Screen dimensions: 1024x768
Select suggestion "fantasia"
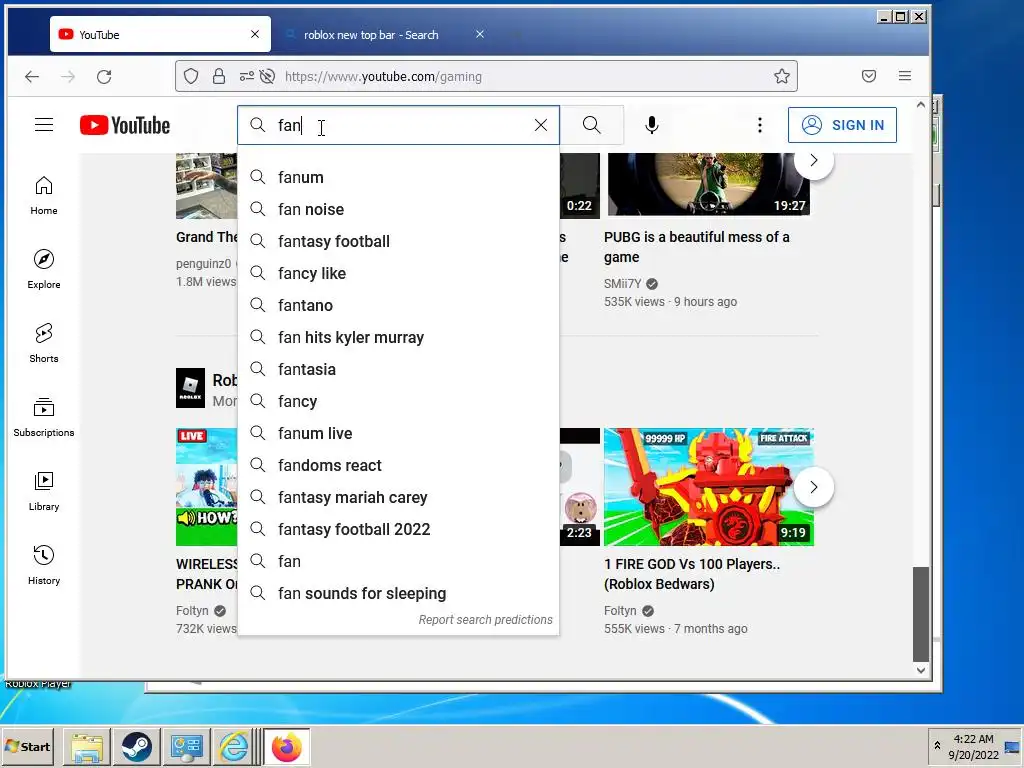(x=398, y=370)
